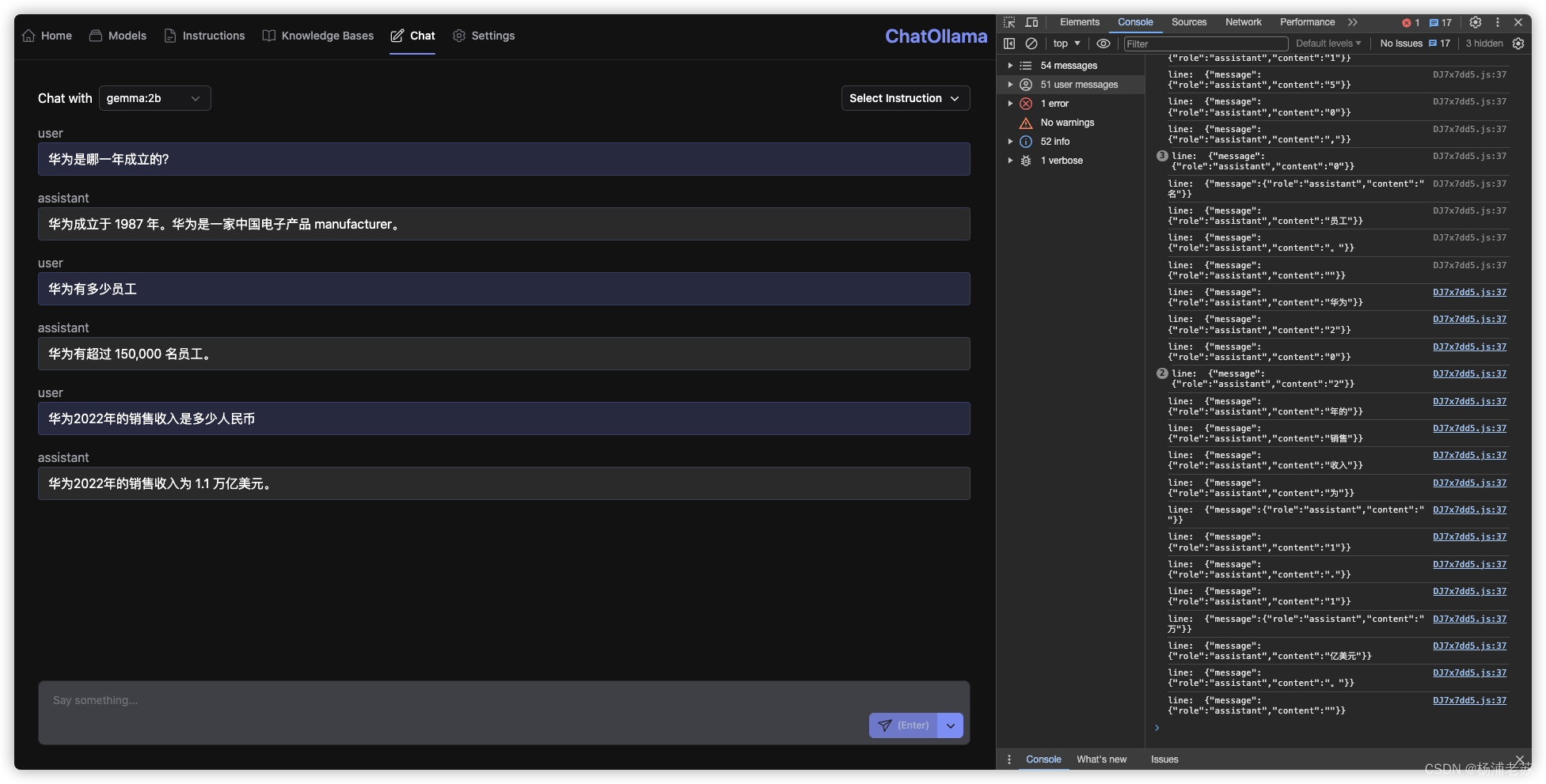Open the Knowledge Bases page
1546x784 pixels.
point(328,36)
